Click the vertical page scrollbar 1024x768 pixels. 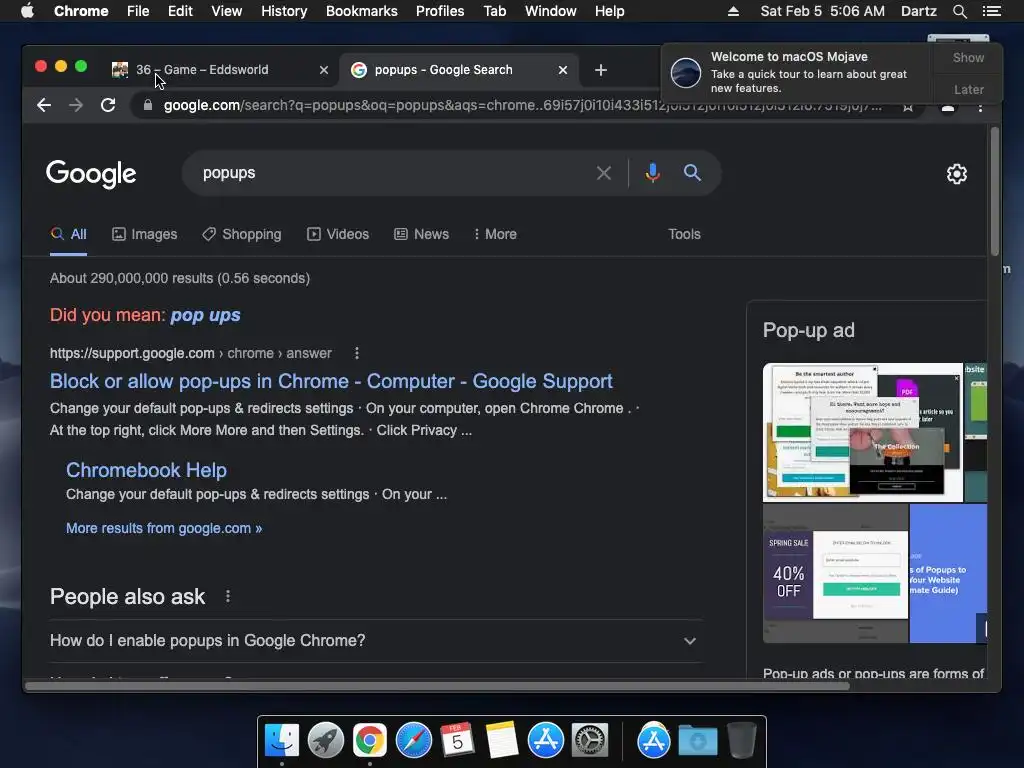coord(995,191)
